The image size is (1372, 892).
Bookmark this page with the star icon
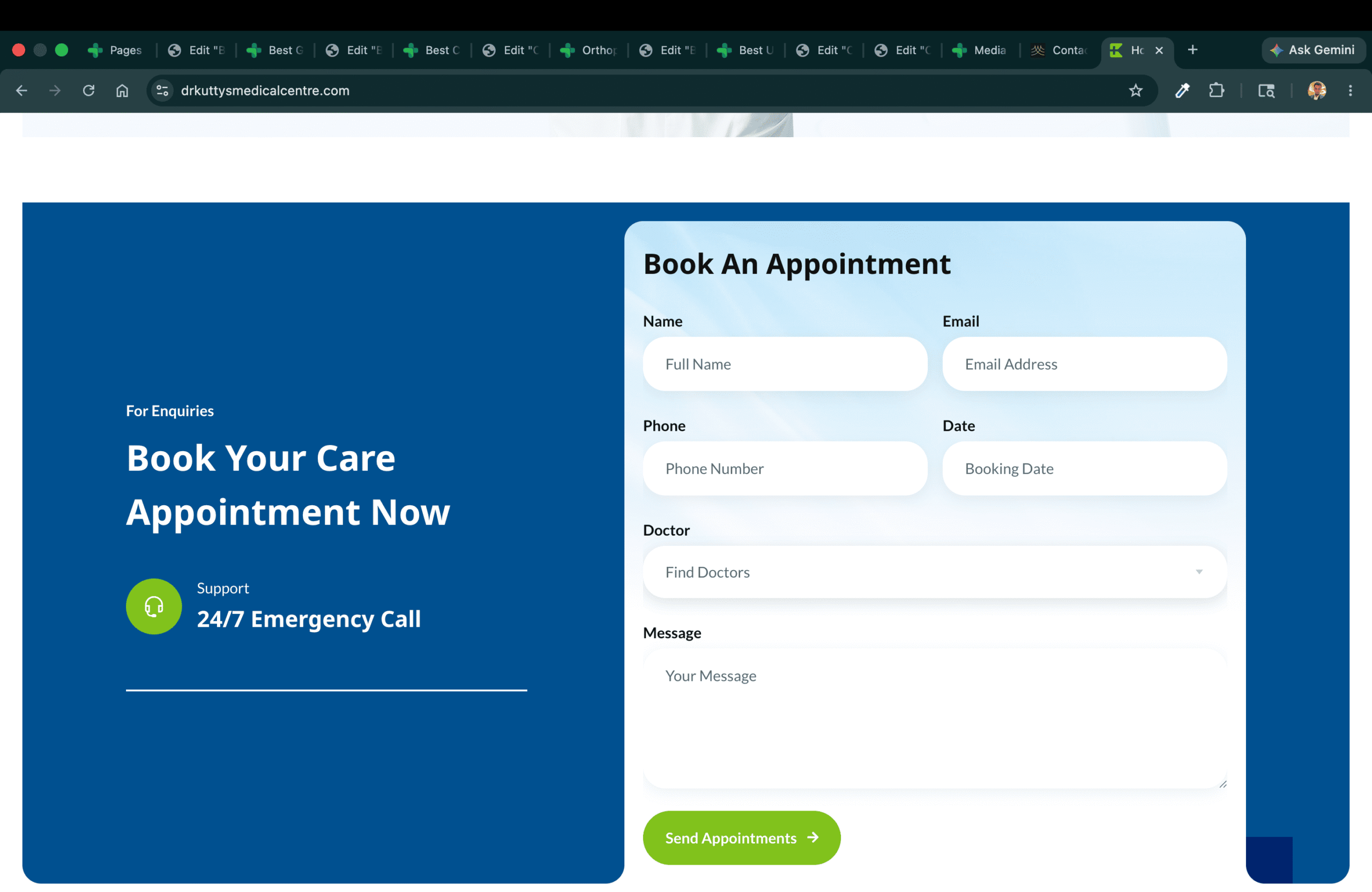point(1135,91)
